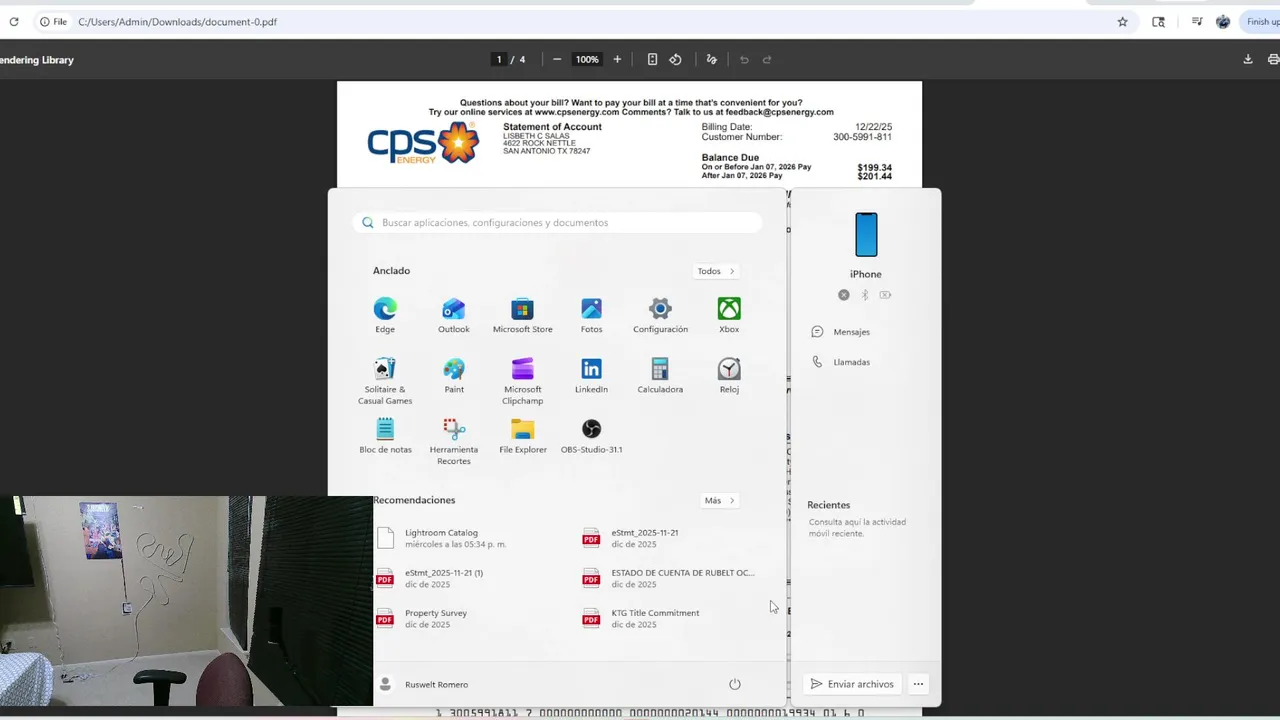Reload the browser page
Viewport: 1280px width, 720px height.
tap(14, 21)
